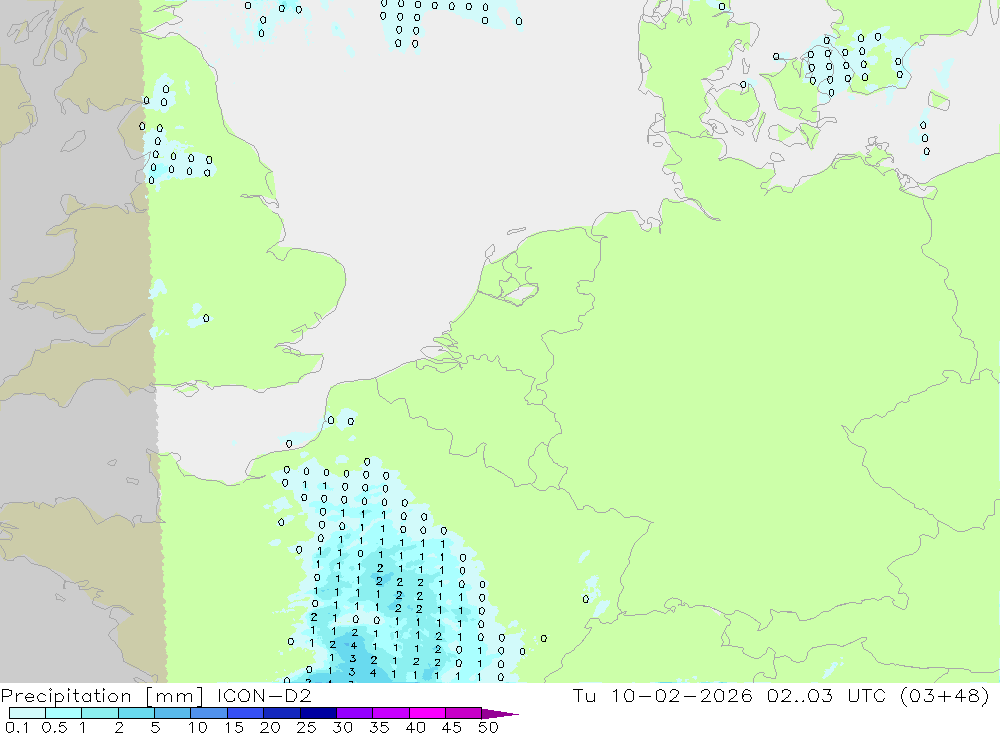The height and width of the screenshot is (733, 1000).
Task: Click the "Precipitation" title text
Action: (66, 696)
